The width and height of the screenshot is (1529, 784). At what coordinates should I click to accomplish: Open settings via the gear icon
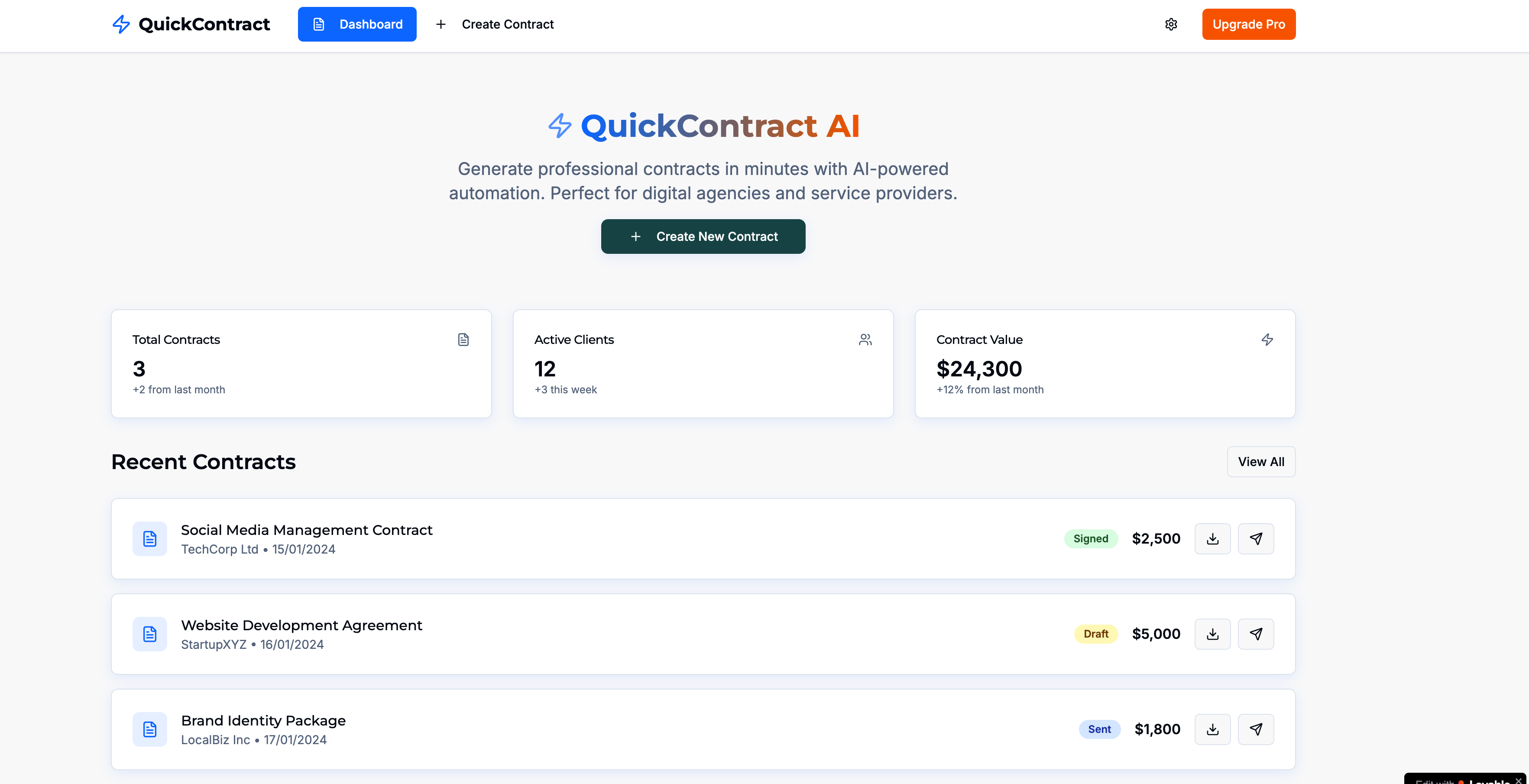click(x=1171, y=24)
